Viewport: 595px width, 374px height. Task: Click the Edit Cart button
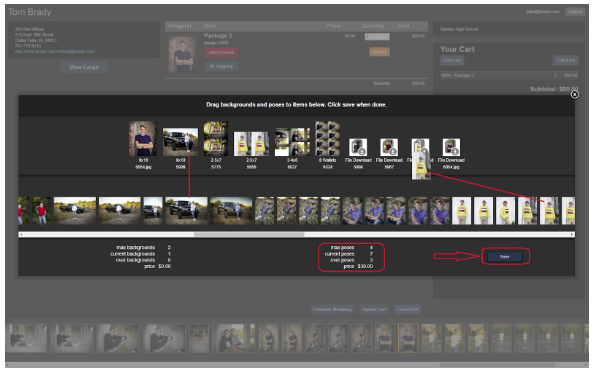452,60
